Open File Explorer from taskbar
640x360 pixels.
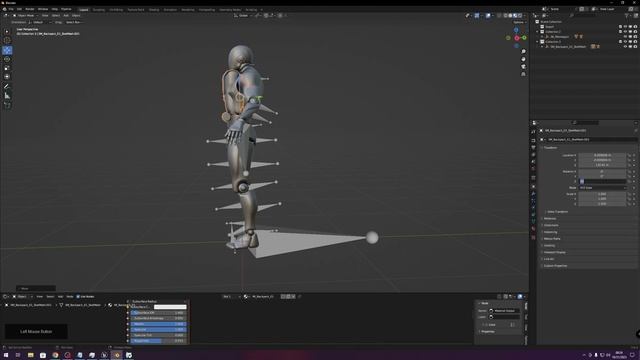point(31,355)
